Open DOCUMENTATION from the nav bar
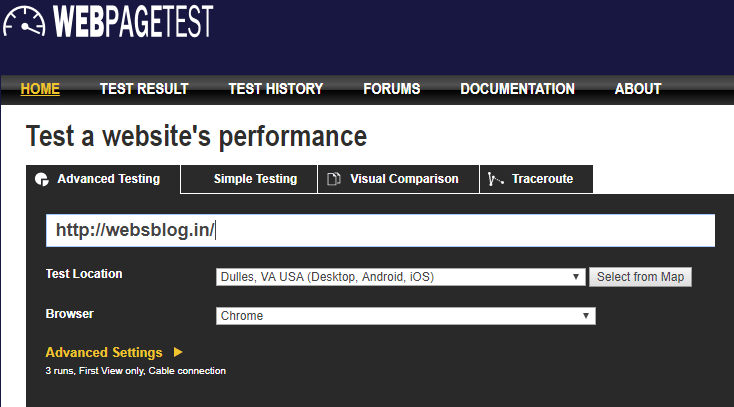Image resolution: width=734 pixels, height=407 pixels. tap(517, 89)
